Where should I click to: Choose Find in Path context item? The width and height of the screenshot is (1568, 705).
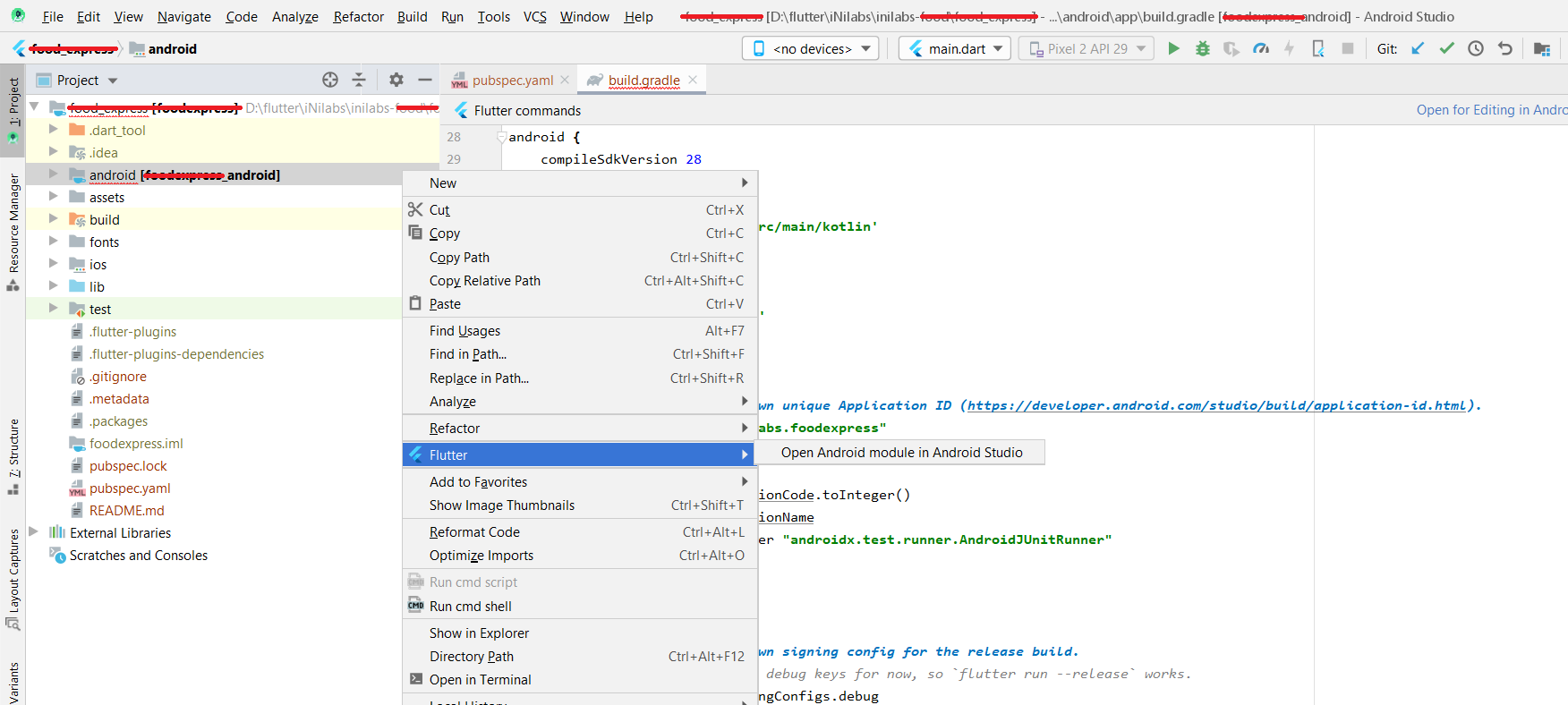click(x=579, y=354)
